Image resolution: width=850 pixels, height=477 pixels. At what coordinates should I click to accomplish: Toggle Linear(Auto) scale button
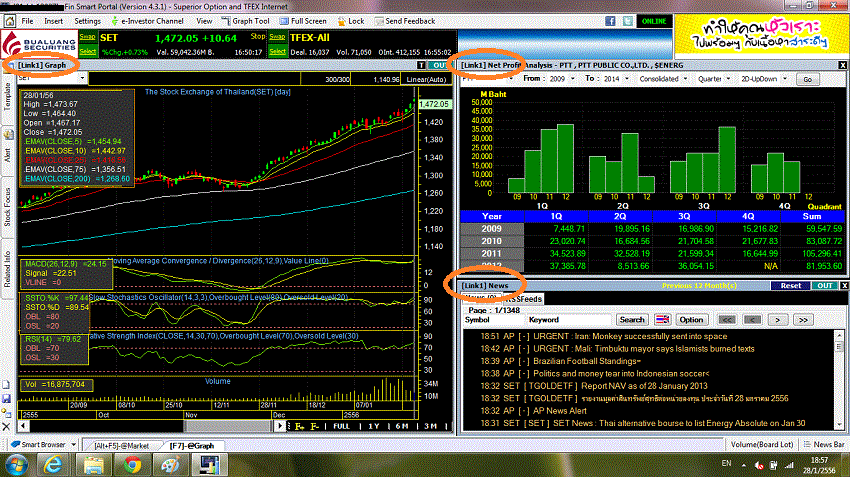(x=426, y=79)
